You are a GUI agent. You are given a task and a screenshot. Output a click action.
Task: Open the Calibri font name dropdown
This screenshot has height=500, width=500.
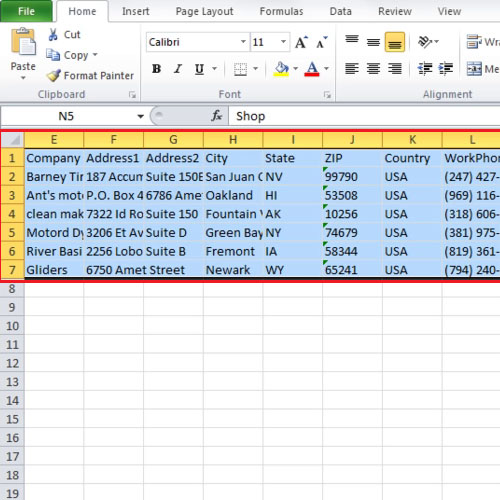[x=243, y=42]
